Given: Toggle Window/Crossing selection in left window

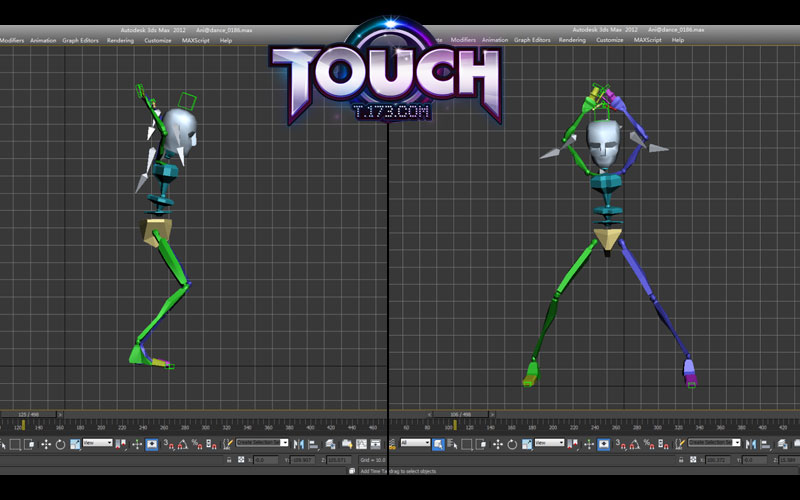Looking at the screenshot, I should 29,444.
